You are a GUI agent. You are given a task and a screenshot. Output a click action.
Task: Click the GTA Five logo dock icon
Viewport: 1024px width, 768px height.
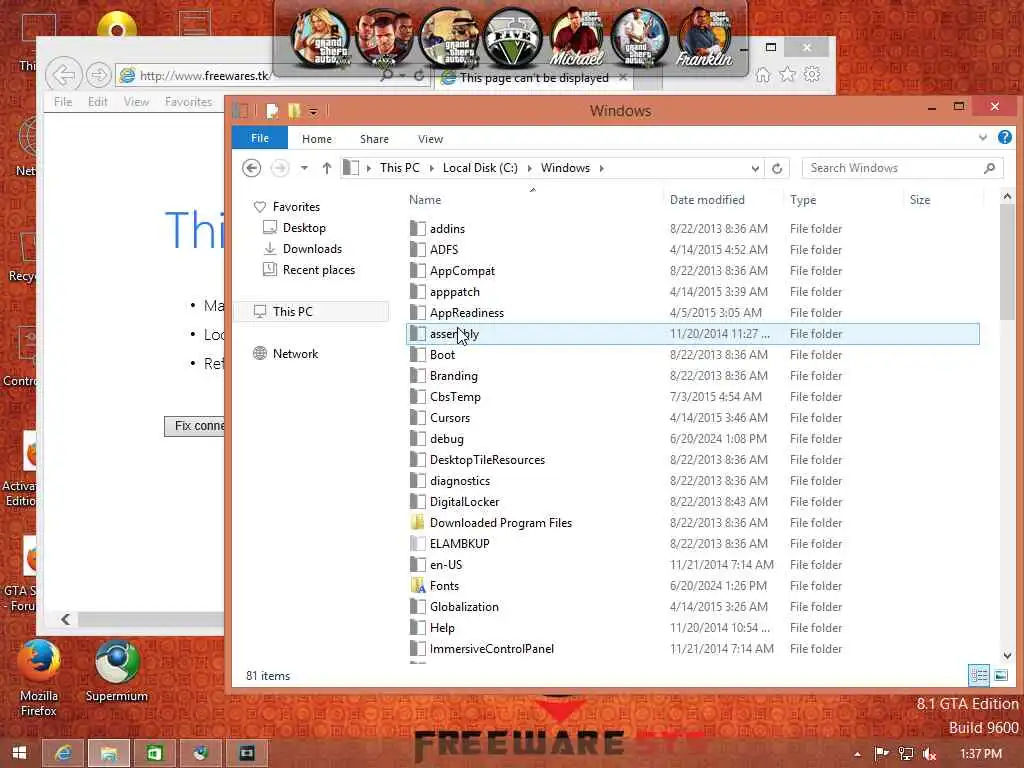click(513, 38)
